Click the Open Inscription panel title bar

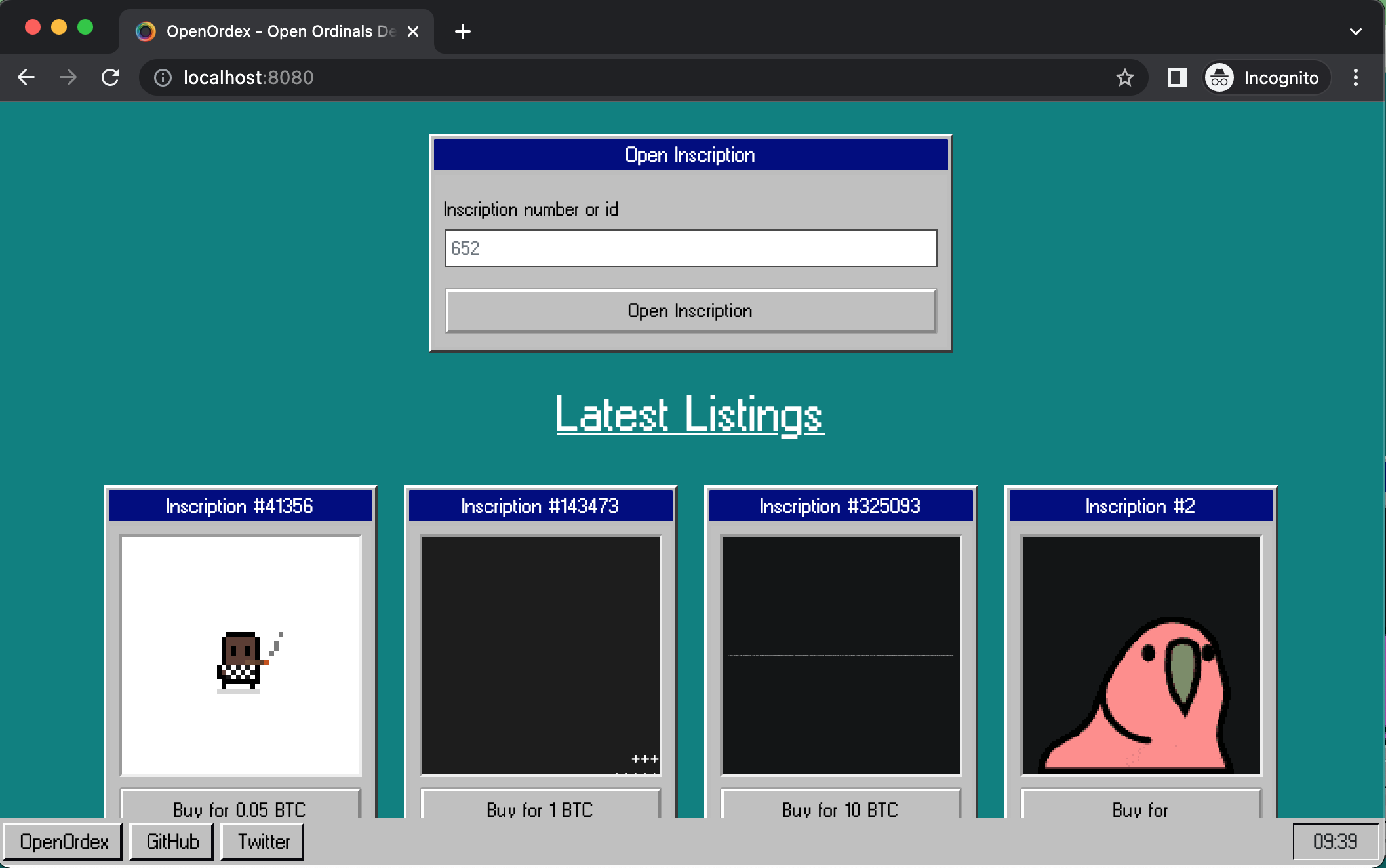(x=690, y=155)
